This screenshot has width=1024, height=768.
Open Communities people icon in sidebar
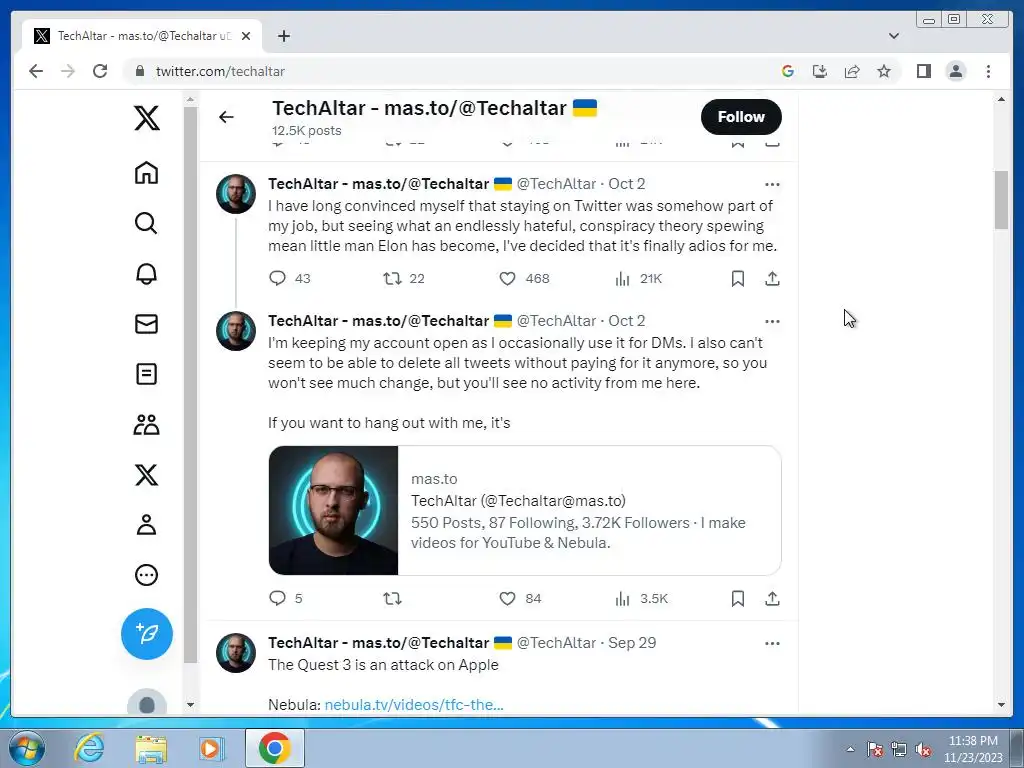(146, 424)
